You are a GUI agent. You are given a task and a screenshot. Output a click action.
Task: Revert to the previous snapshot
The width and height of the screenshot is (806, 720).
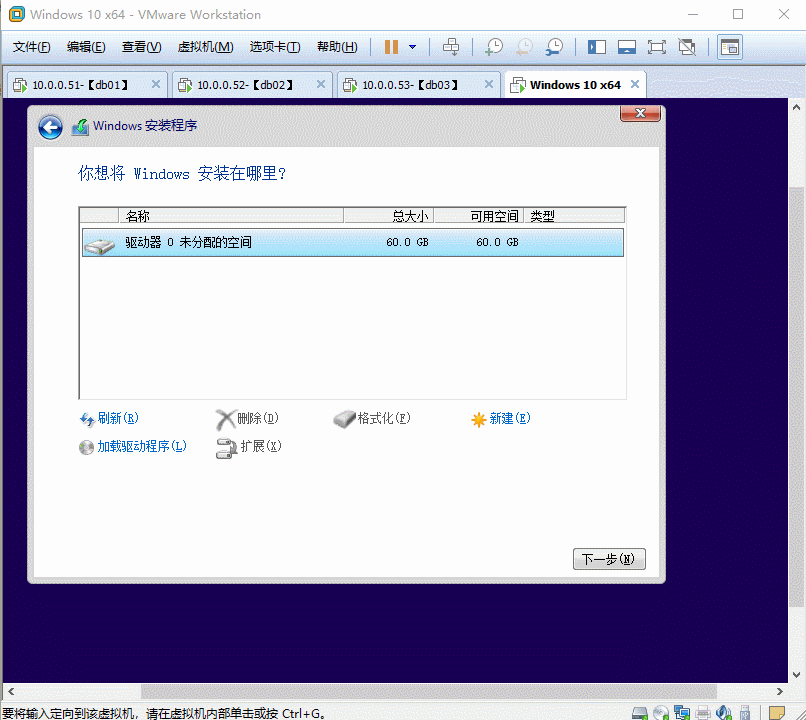(x=524, y=47)
